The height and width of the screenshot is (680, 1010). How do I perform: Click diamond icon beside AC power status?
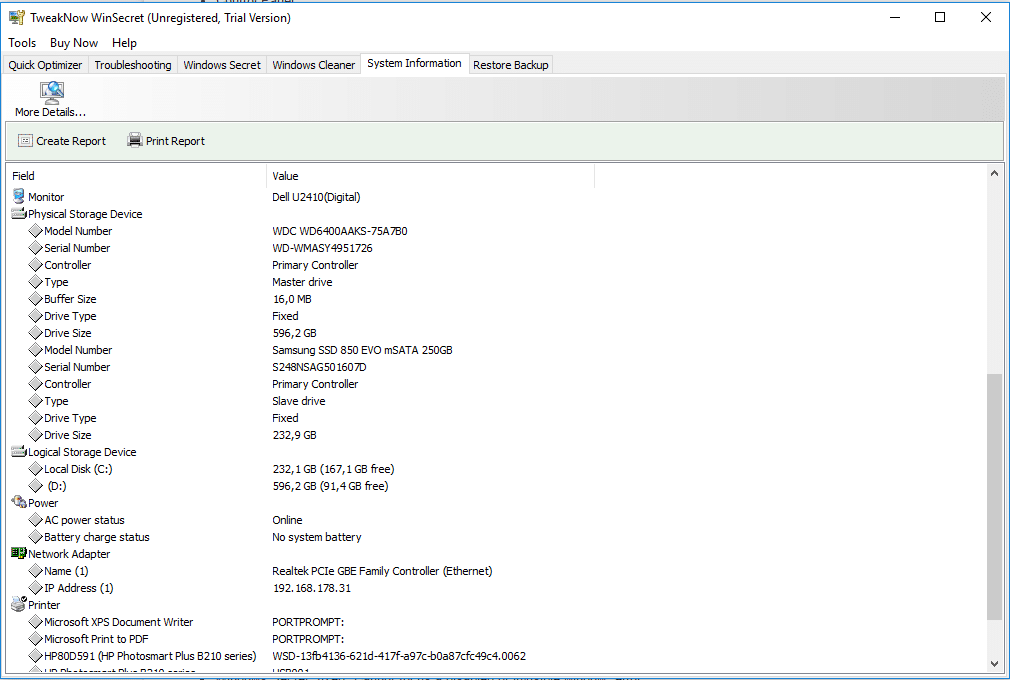click(x=35, y=520)
